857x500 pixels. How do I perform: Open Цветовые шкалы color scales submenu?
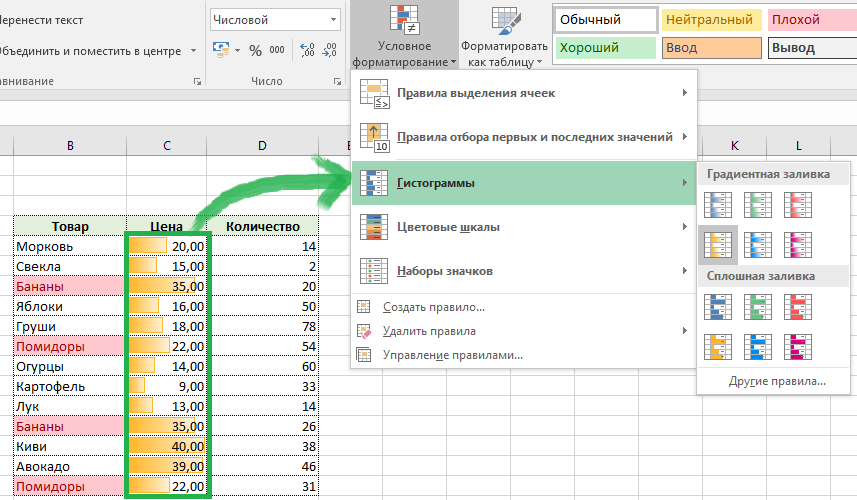pos(524,227)
